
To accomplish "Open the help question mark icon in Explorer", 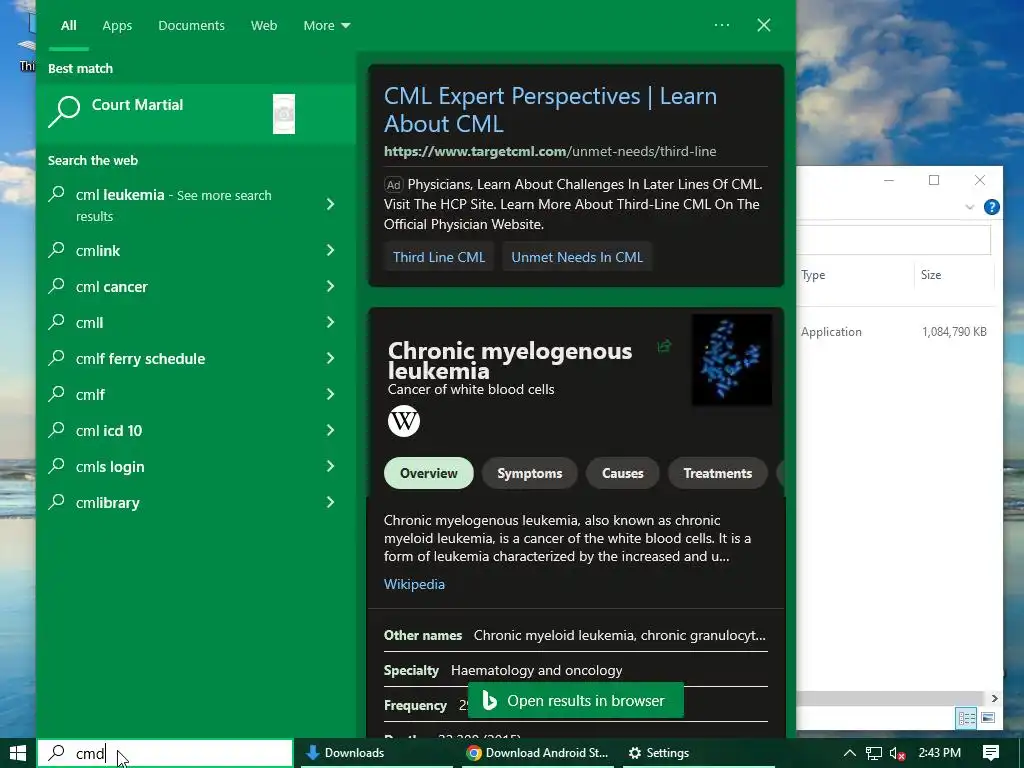I will pos(991,207).
